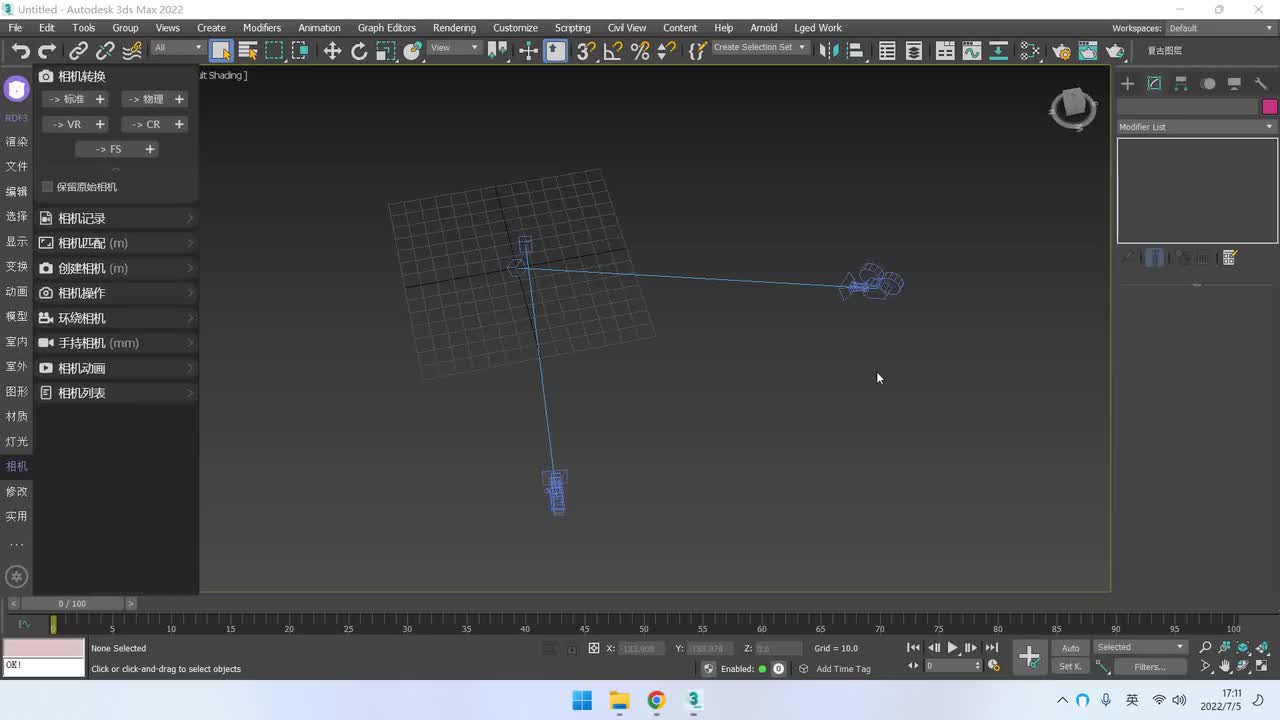This screenshot has width=1280, height=720.
Task: Toggle the angle snap icon
Action: click(x=613, y=51)
